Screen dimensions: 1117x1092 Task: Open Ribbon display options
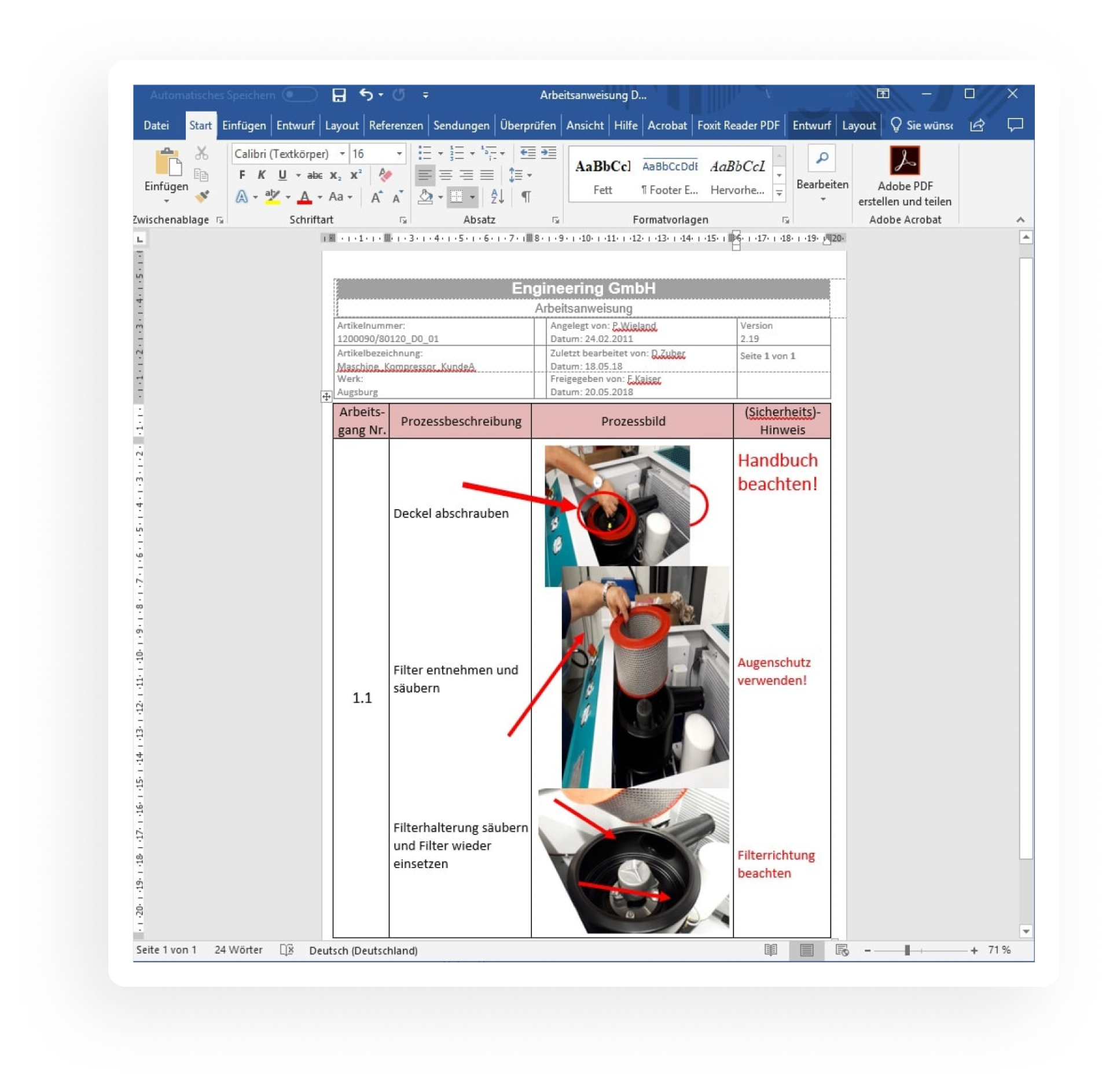coord(883,94)
